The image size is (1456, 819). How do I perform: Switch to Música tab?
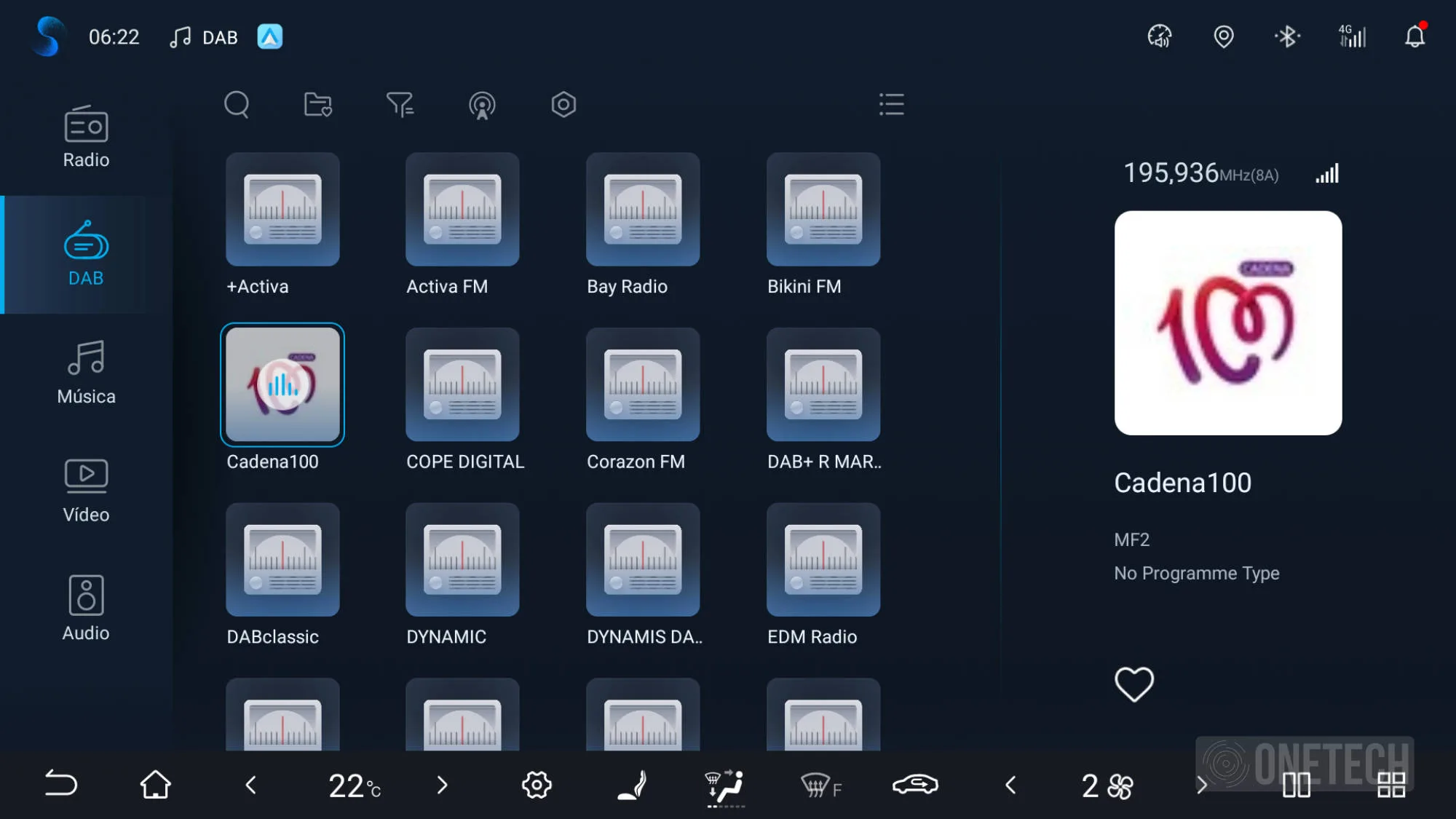(86, 373)
